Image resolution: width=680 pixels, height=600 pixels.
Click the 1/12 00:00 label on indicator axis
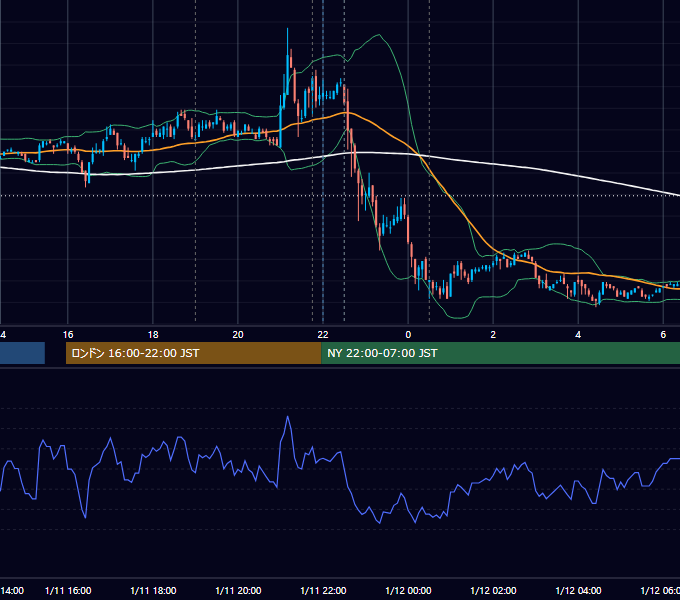(408, 590)
